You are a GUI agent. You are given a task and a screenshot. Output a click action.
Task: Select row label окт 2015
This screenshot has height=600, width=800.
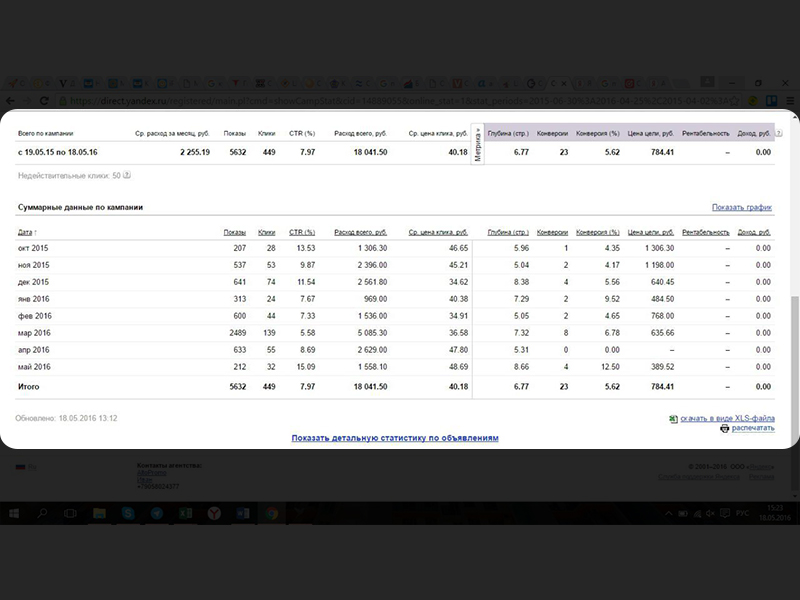(33, 248)
